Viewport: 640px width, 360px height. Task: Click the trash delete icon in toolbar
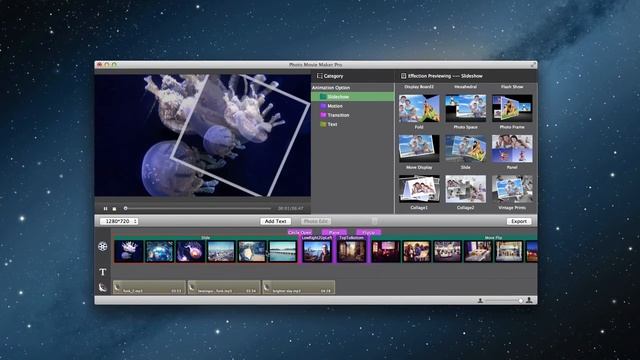coord(374,221)
